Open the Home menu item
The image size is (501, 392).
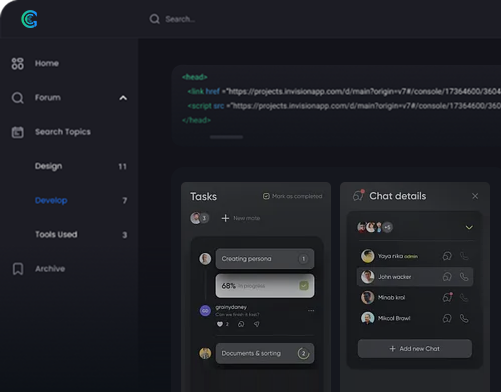point(47,63)
